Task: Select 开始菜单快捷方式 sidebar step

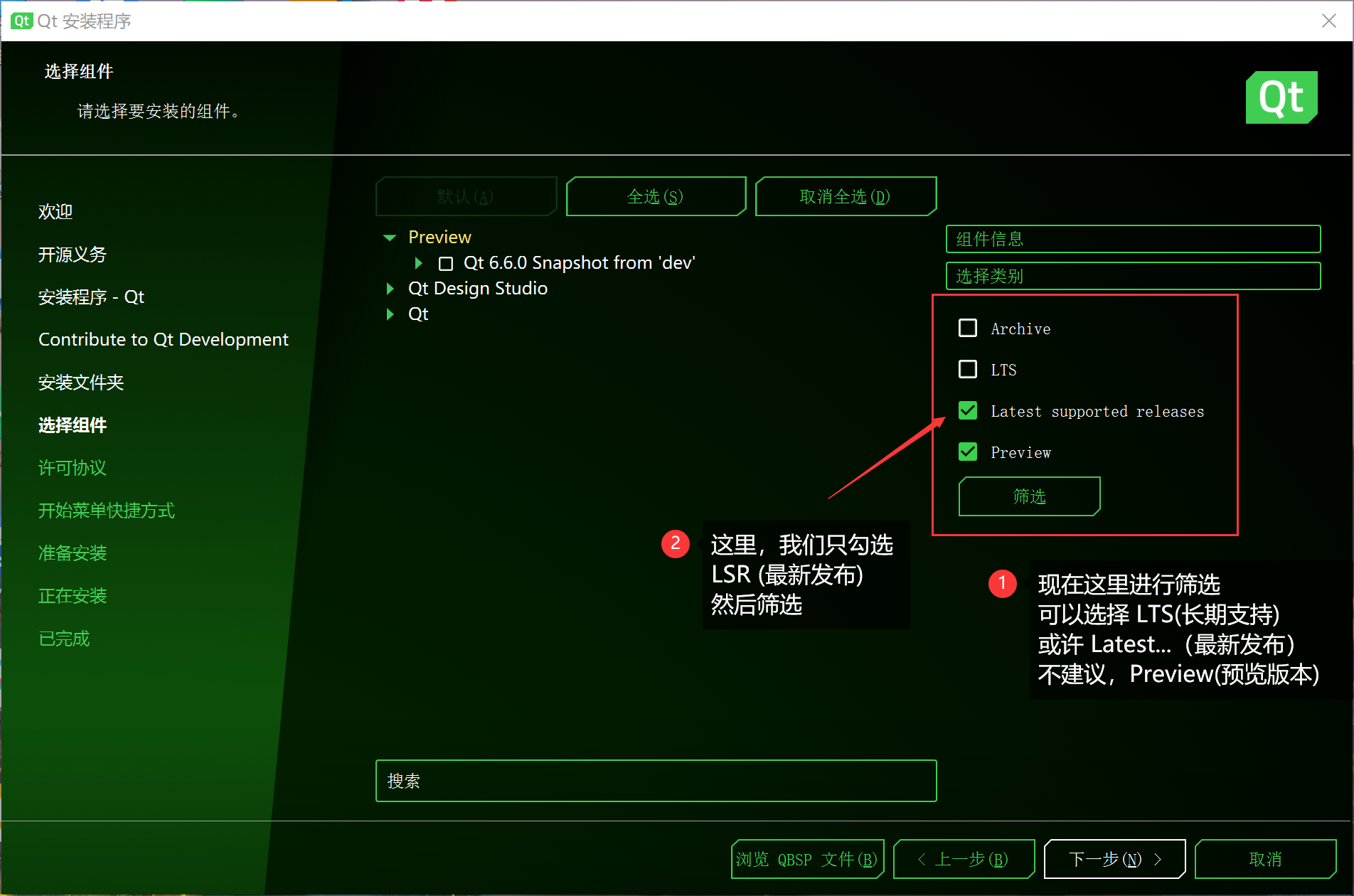Action: coord(107,510)
